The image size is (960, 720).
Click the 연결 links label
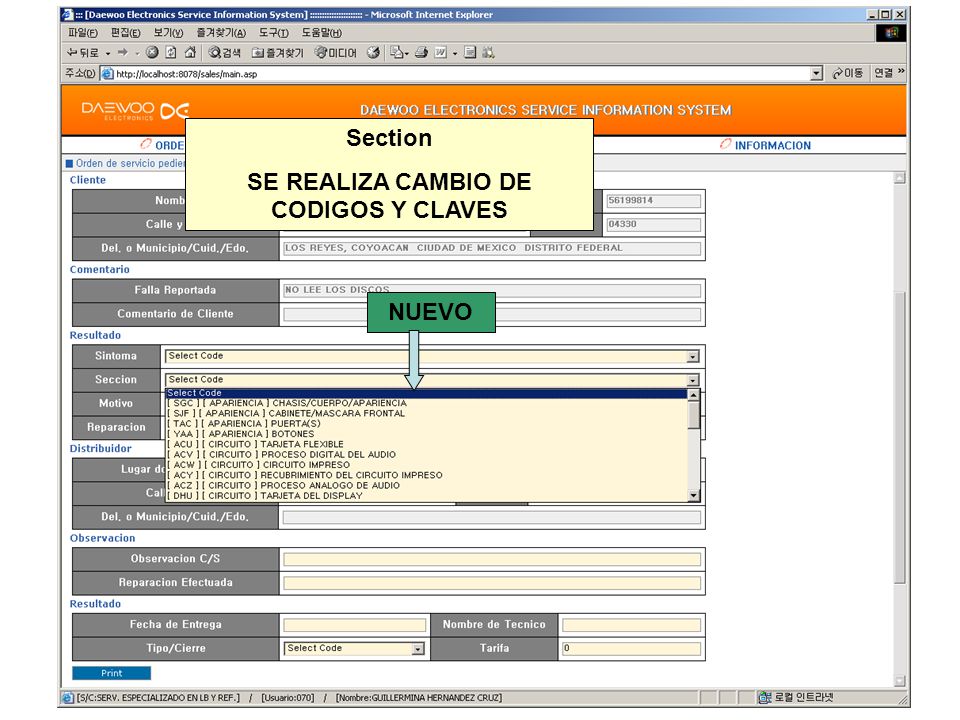click(883, 73)
